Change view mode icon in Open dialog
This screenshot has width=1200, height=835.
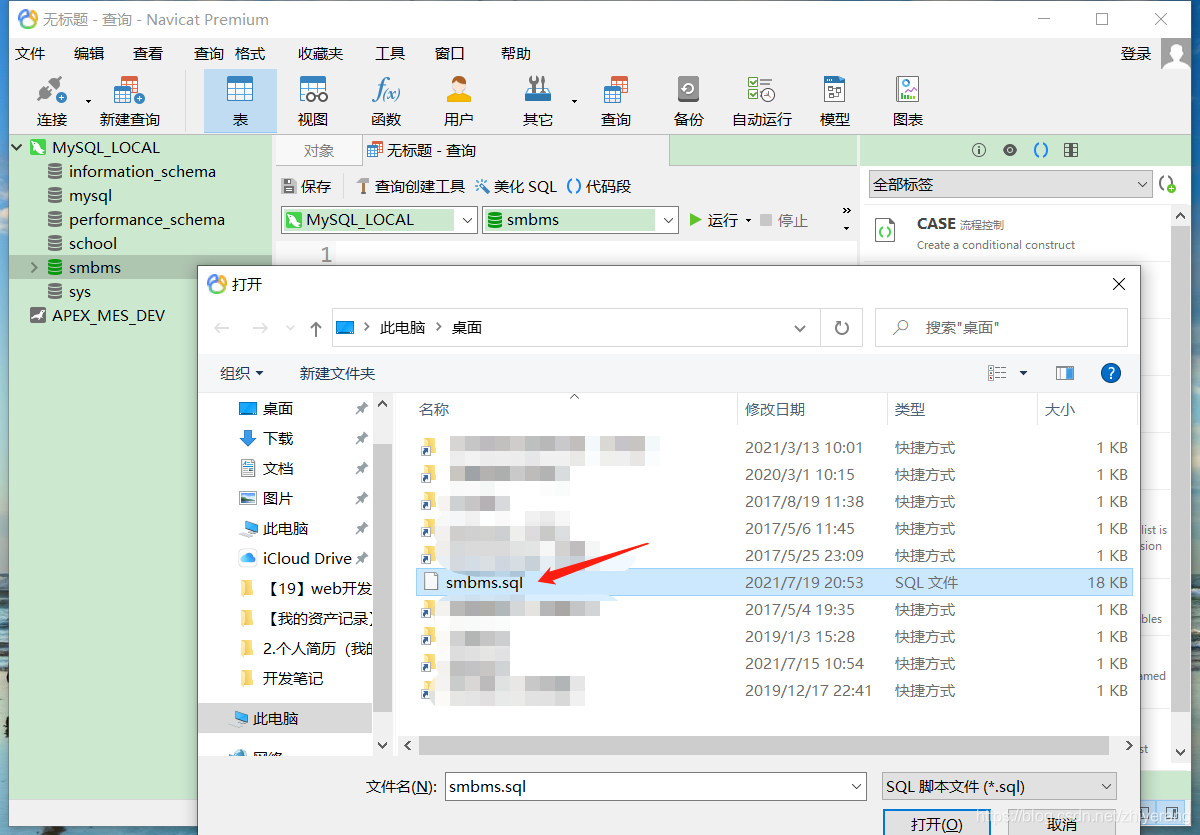click(x=997, y=373)
